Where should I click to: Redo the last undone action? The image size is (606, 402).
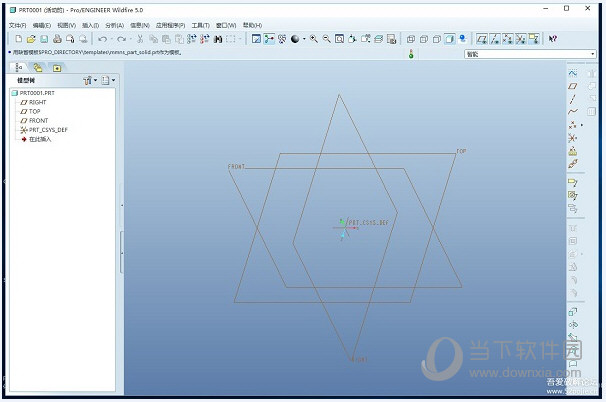pos(121,39)
